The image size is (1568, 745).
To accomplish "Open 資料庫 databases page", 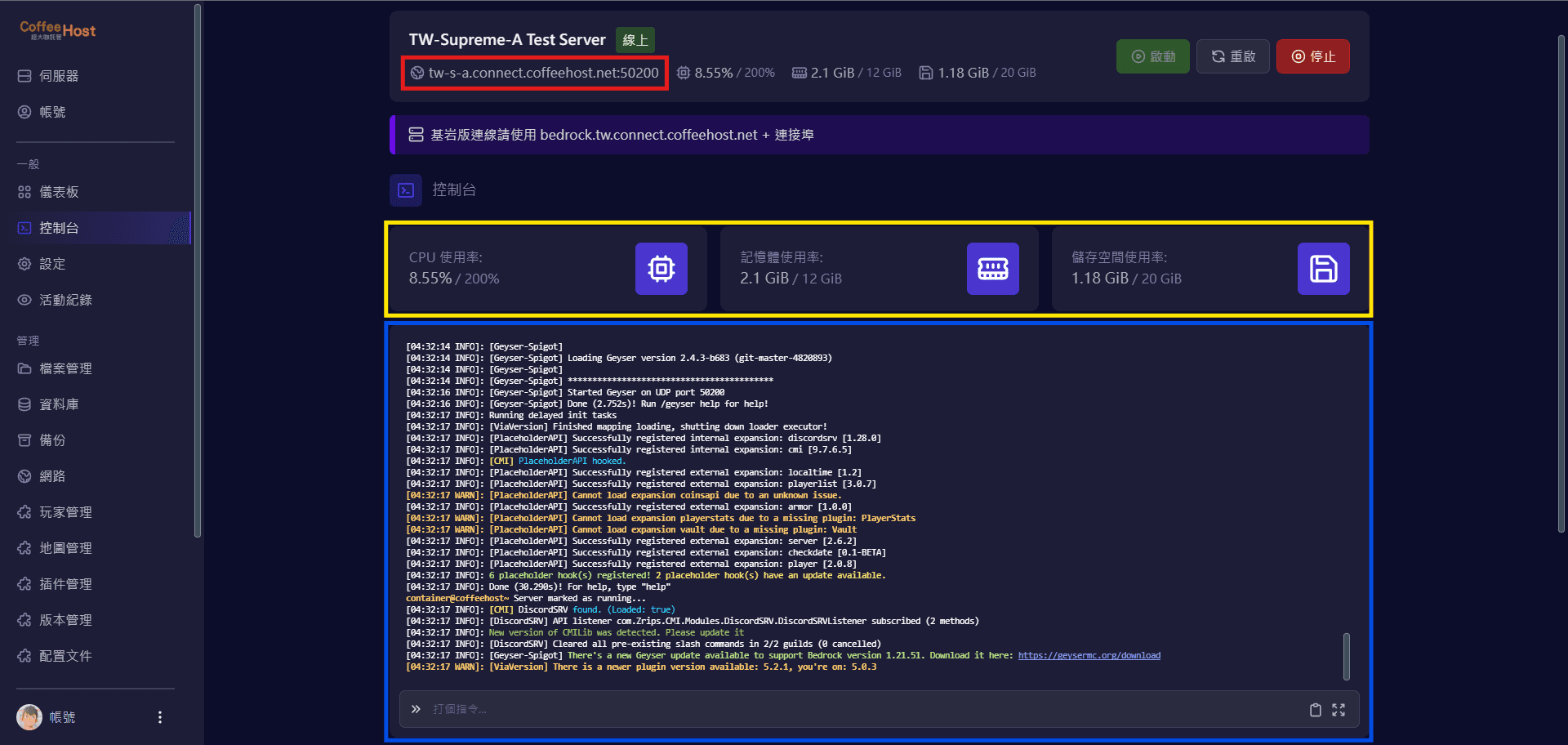I will pyautogui.click(x=96, y=404).
